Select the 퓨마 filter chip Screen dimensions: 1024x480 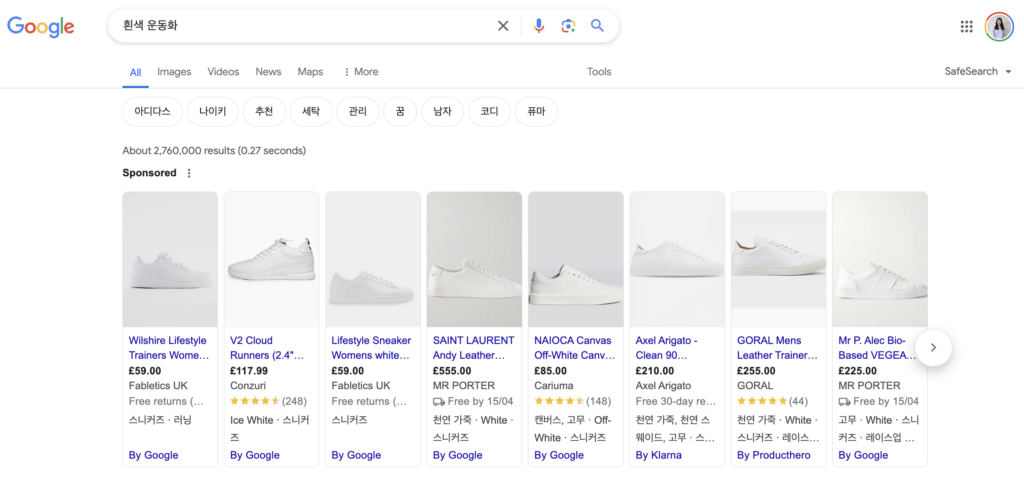click(x=536, y=112)
